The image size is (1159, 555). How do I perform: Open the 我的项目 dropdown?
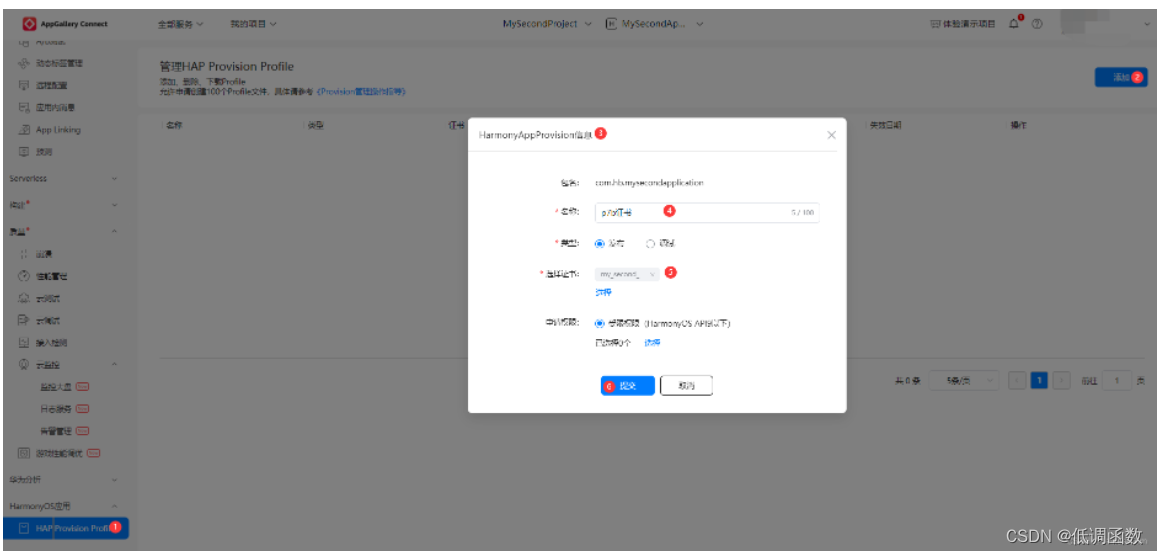[x=253, y=24]
